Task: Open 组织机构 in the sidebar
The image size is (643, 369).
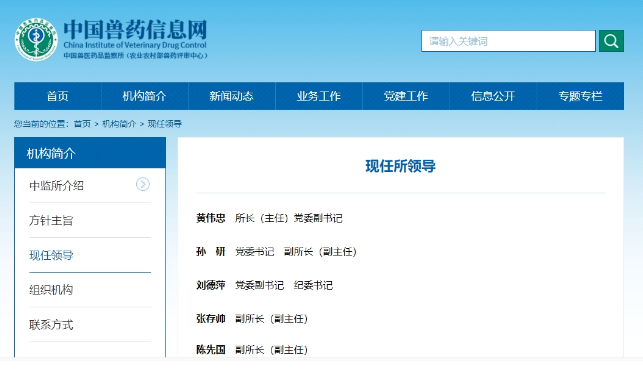Action: click(51, 290)
